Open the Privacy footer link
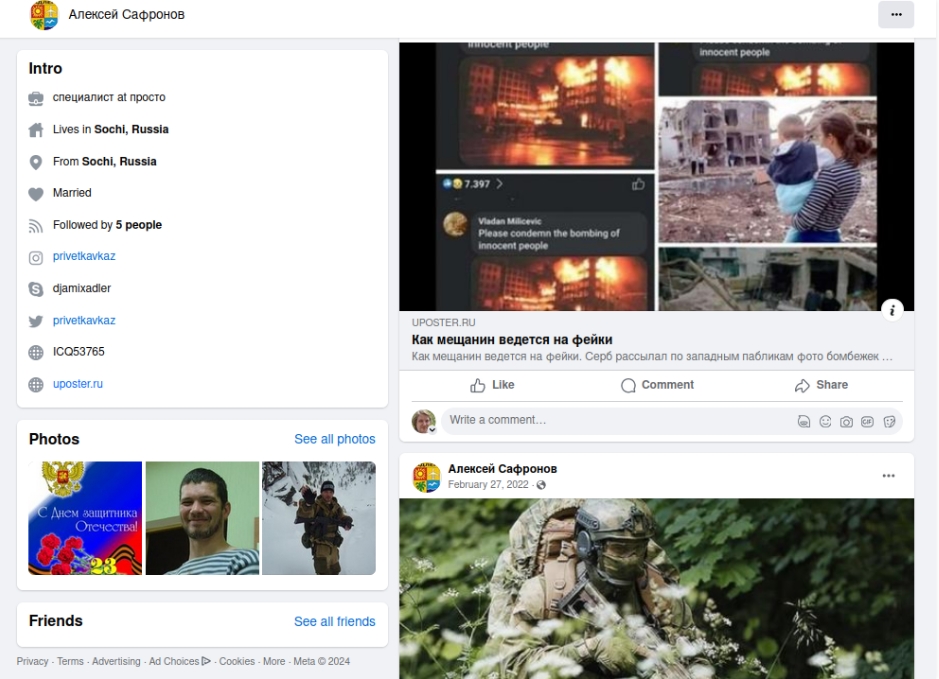This screenshot has width=939, height=679. (x=32, y=661)
